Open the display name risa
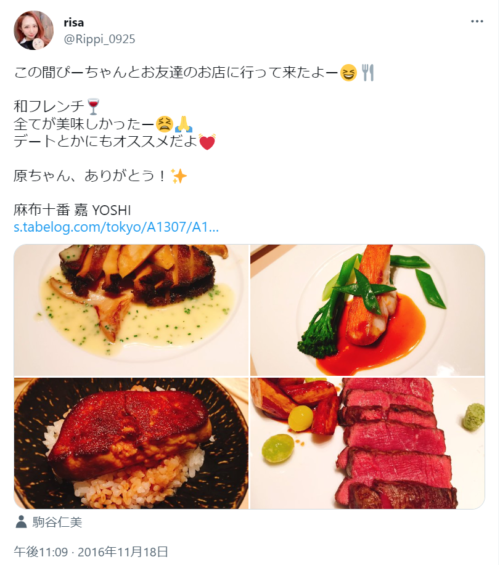500x565 pixels. click(x=74, y=23)
